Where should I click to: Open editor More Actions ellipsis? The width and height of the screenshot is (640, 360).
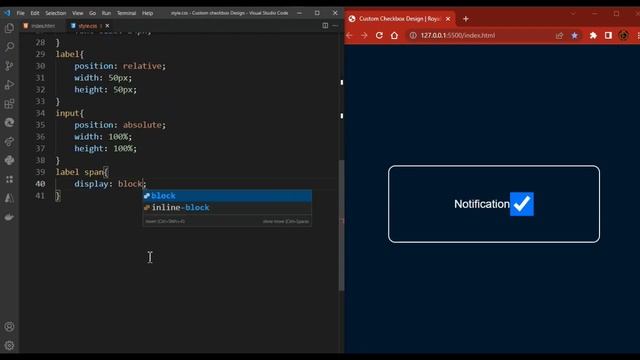pos(335,25)
